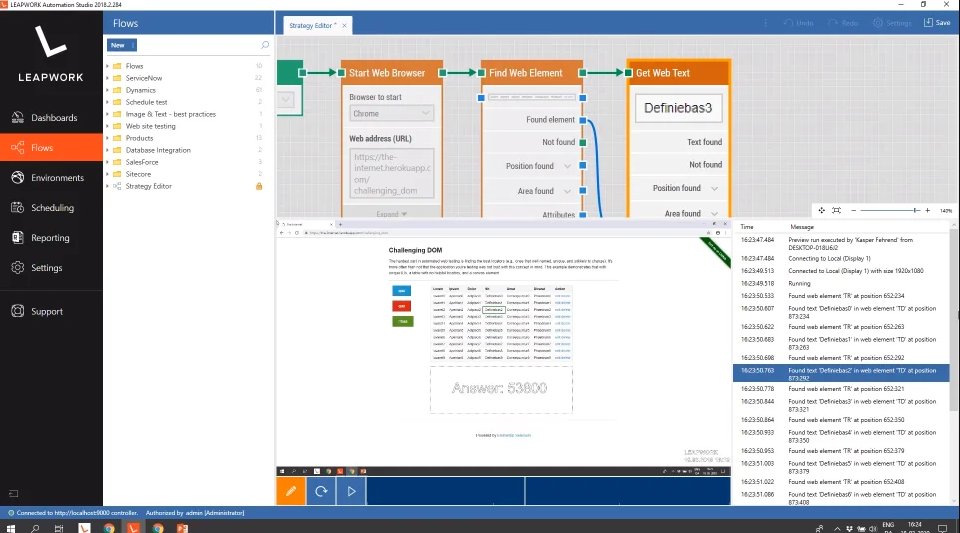Click the Definiebas3 text value box
This screenshot has width=960, height=533.
coord(678,108)
